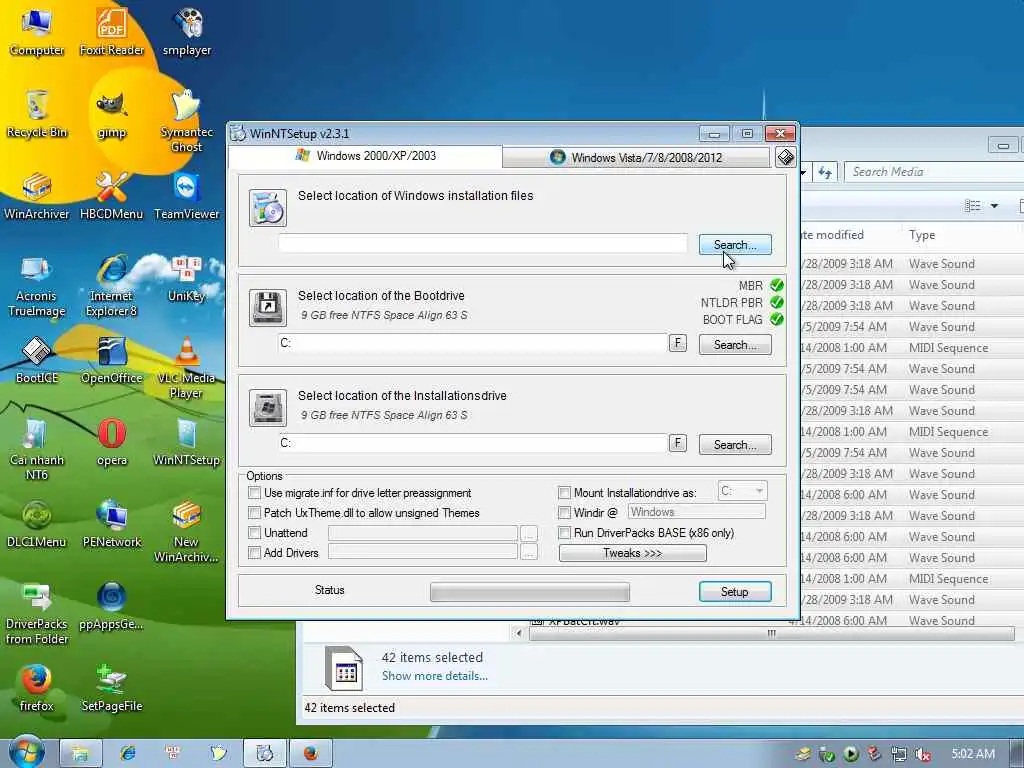The width and height of the screenshot is (1024, 768).
Task: Click the Installationsdrive path field
Action: point(473,443)
